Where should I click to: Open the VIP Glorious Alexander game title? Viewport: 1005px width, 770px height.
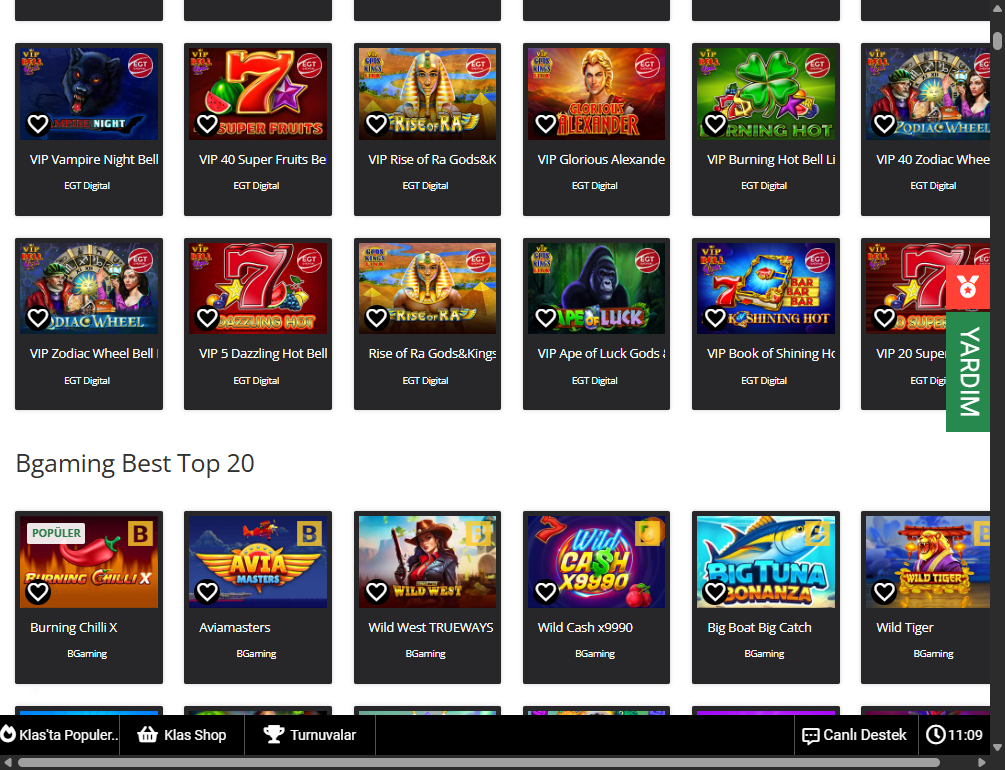601,160
